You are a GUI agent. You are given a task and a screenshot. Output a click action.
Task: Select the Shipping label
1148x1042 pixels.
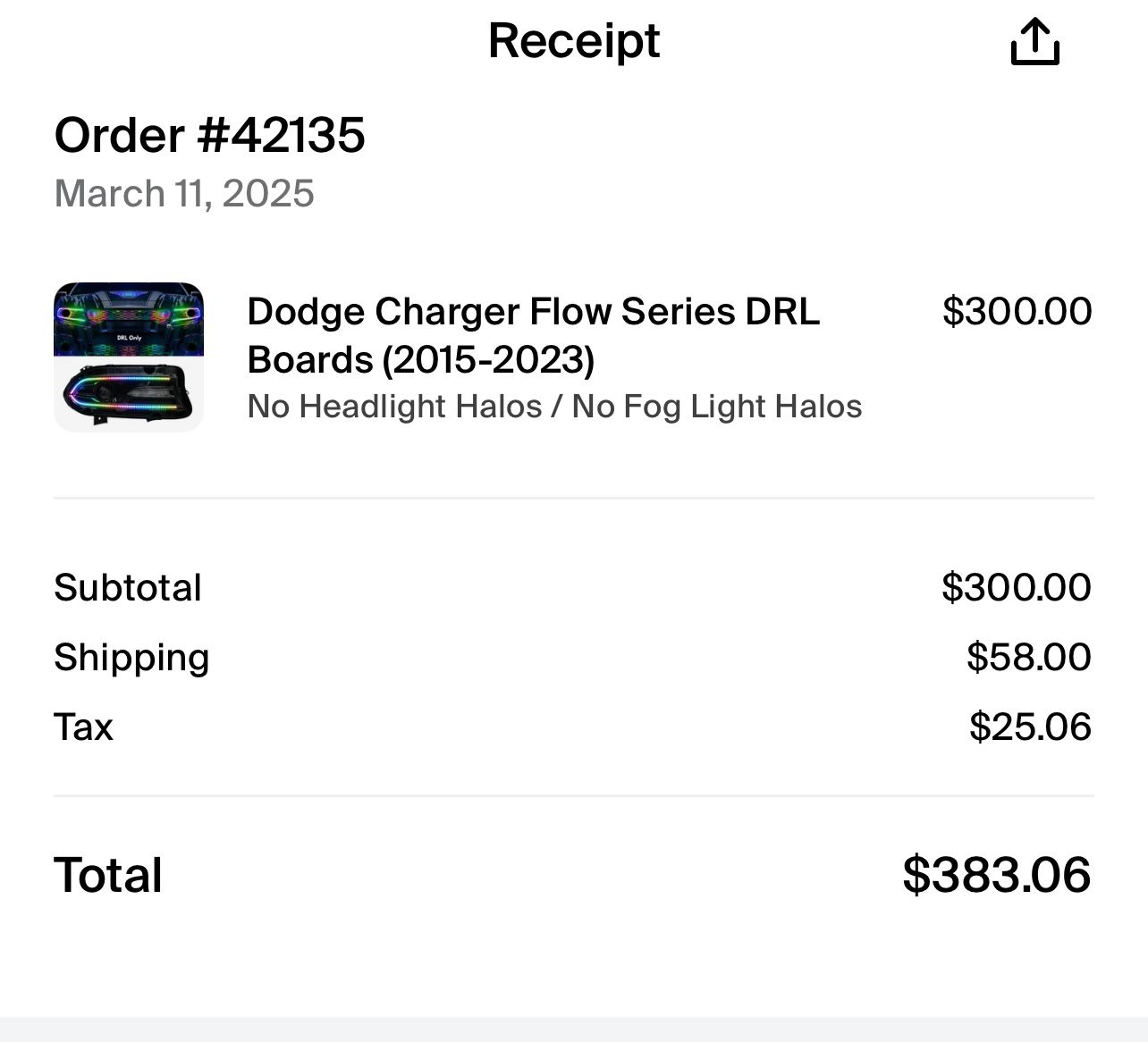(x=131, y=657)
